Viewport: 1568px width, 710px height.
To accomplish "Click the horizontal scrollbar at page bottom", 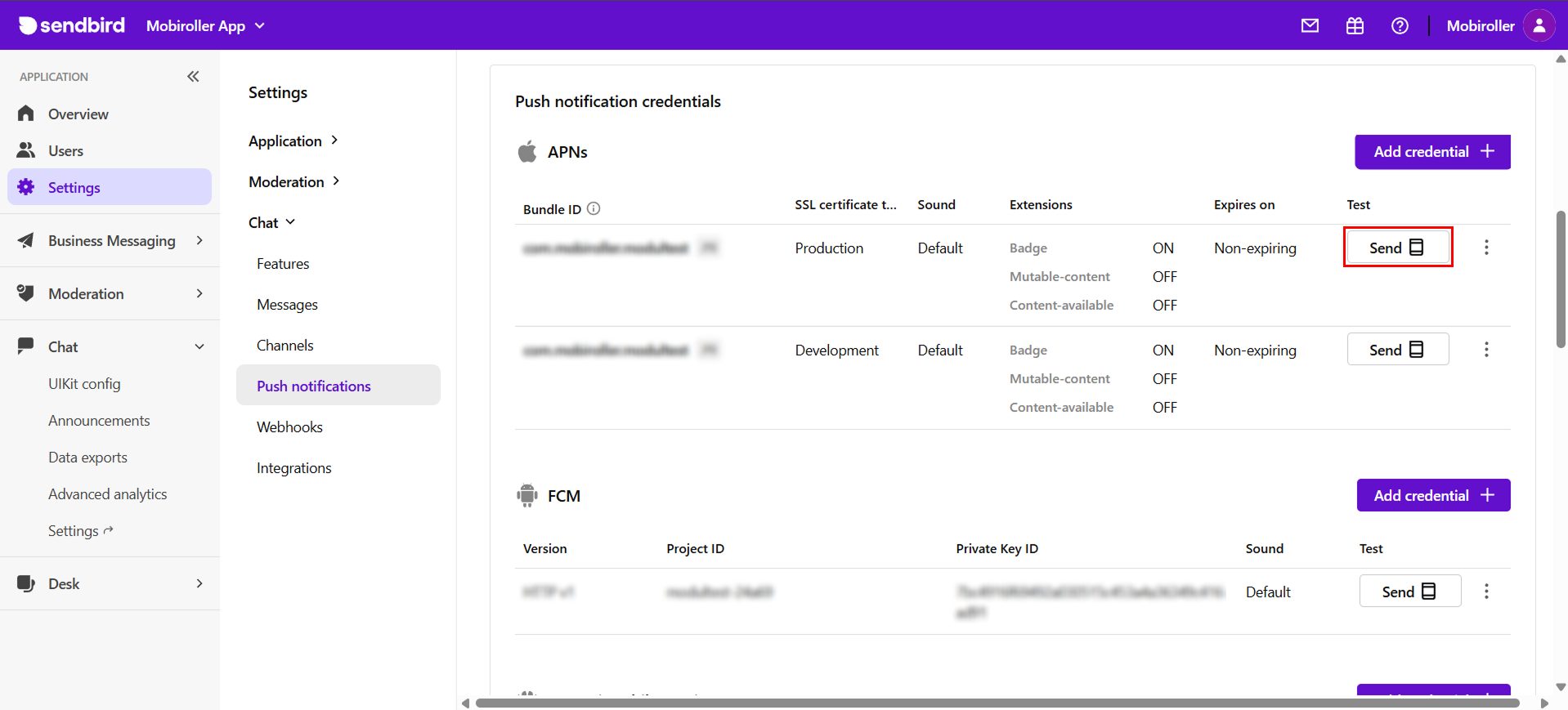I will pyautogui.click(x=997, y=703).
